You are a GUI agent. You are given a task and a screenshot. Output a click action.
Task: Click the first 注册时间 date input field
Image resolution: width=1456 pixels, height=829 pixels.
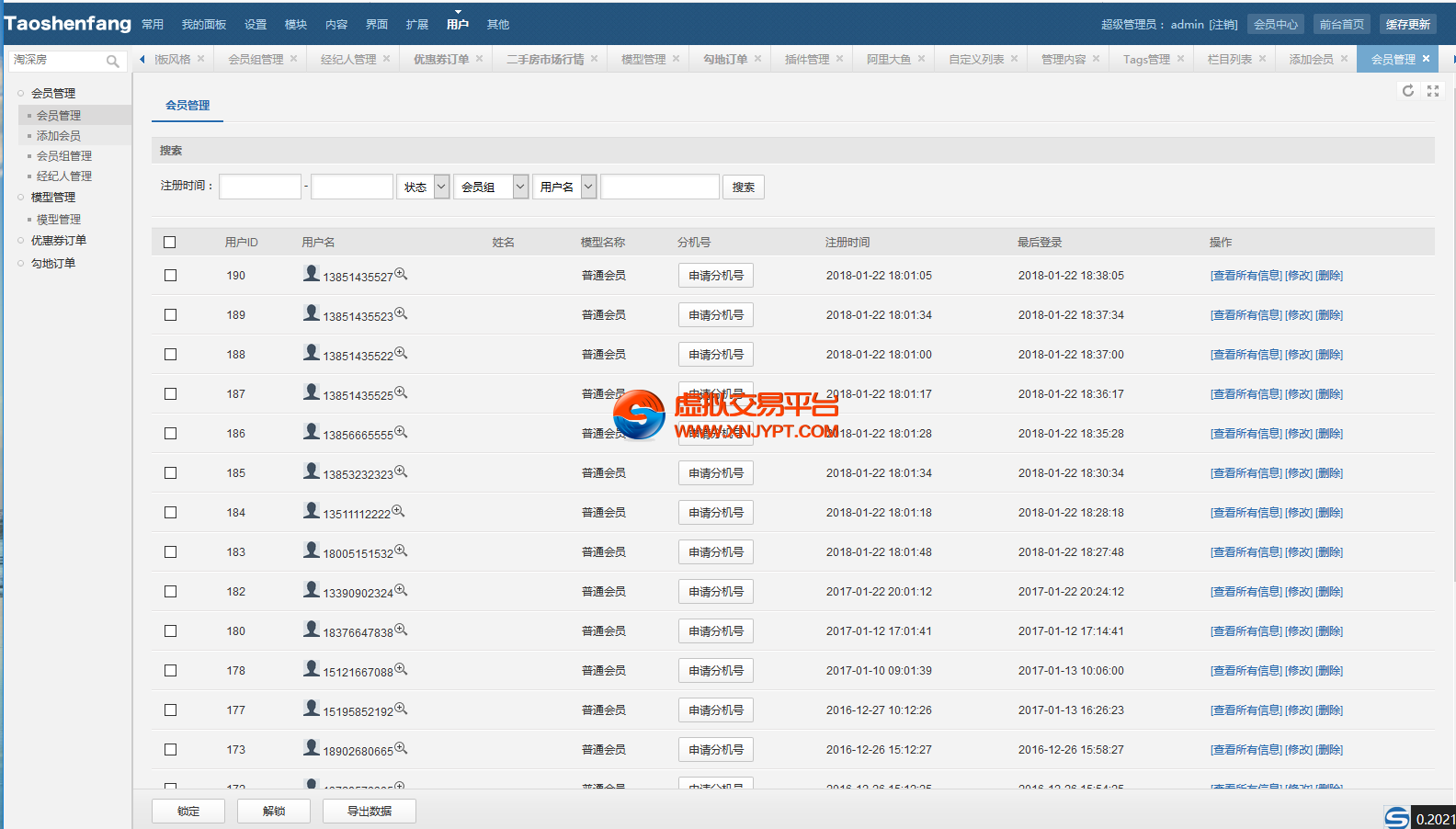click(260, 187)
